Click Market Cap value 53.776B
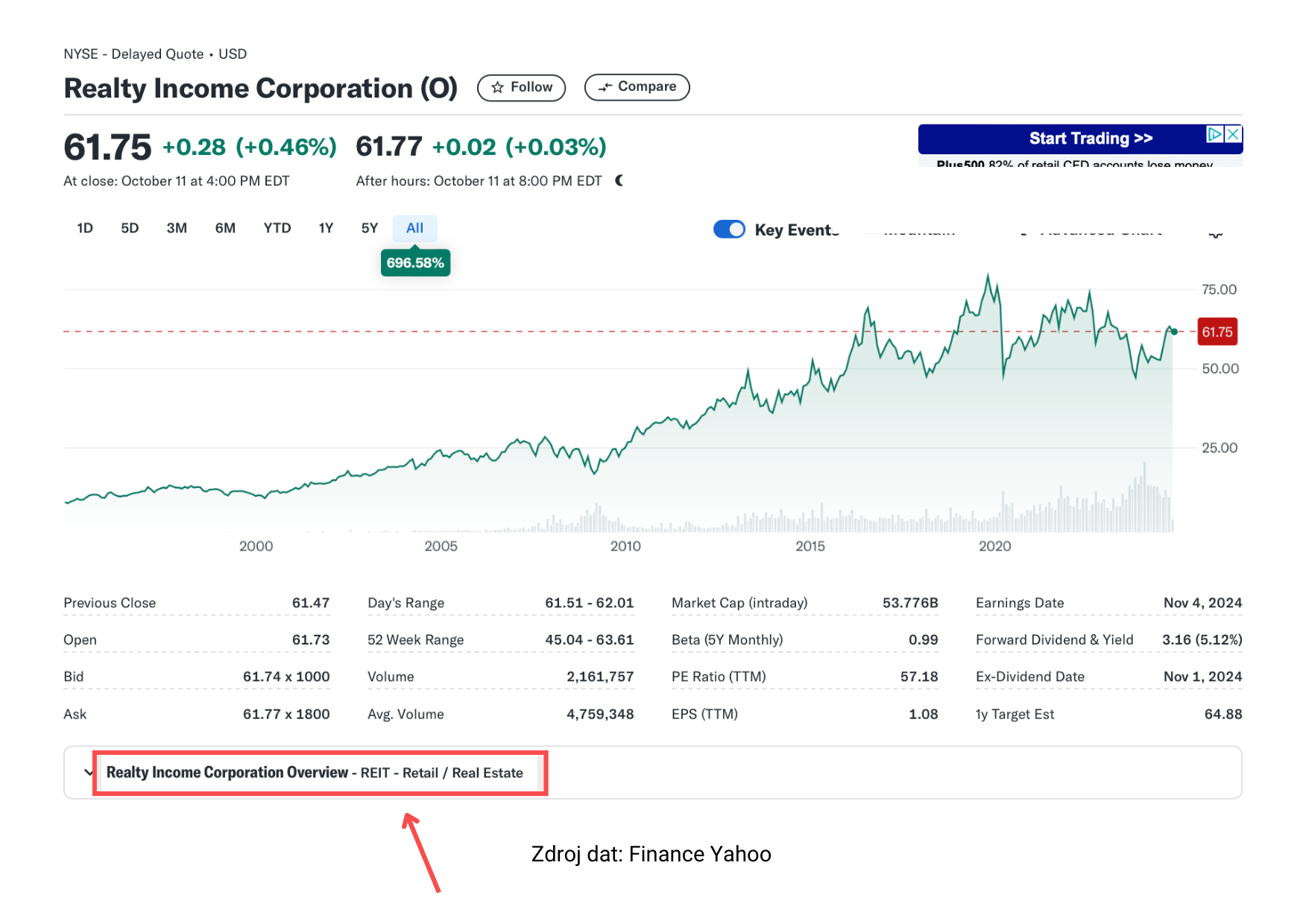 (910, 603)
